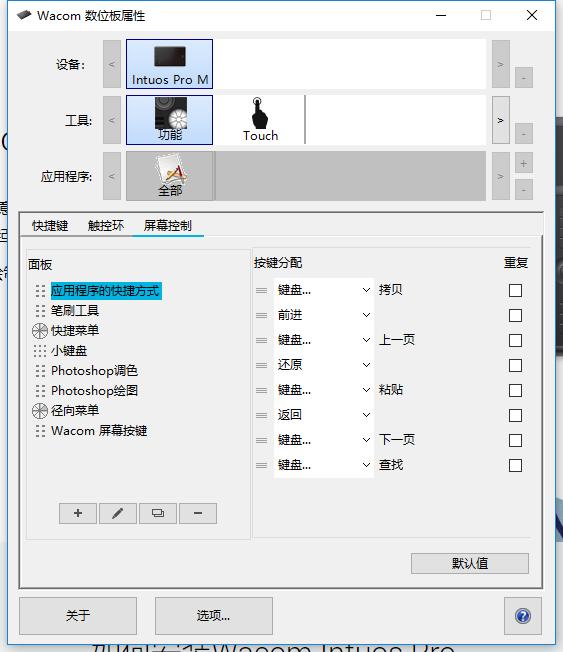Open the 键盘 dropdown for 下一页
Viewport: 563px width, 652px height.
(x=323, y=440)
